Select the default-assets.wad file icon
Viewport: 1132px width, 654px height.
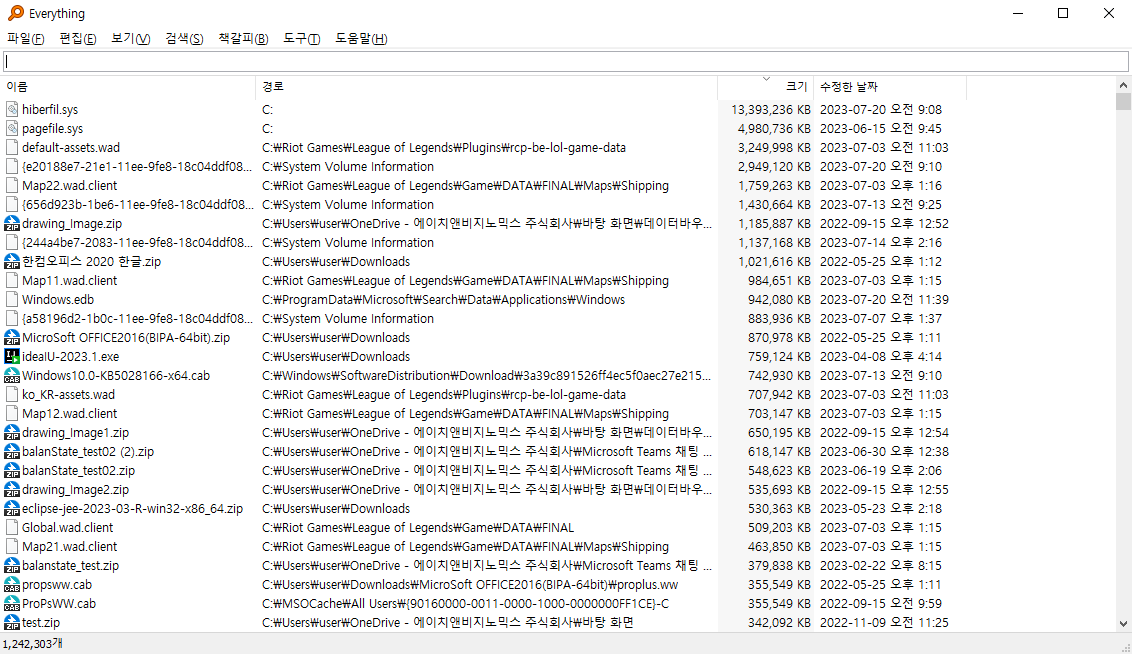[x=12, y=147]
